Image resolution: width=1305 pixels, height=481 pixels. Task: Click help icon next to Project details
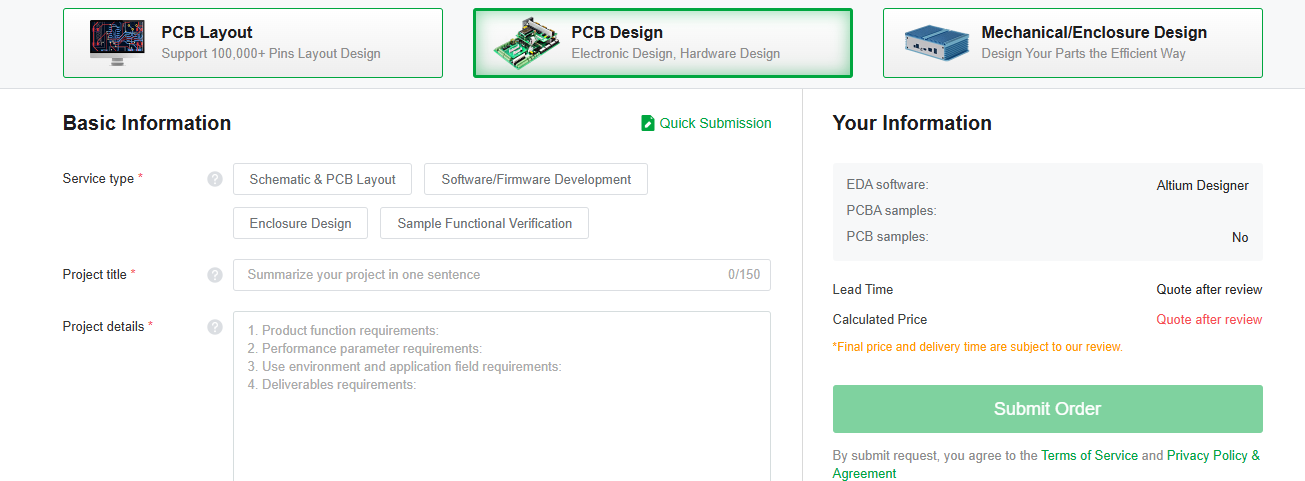tap(215, 327)
